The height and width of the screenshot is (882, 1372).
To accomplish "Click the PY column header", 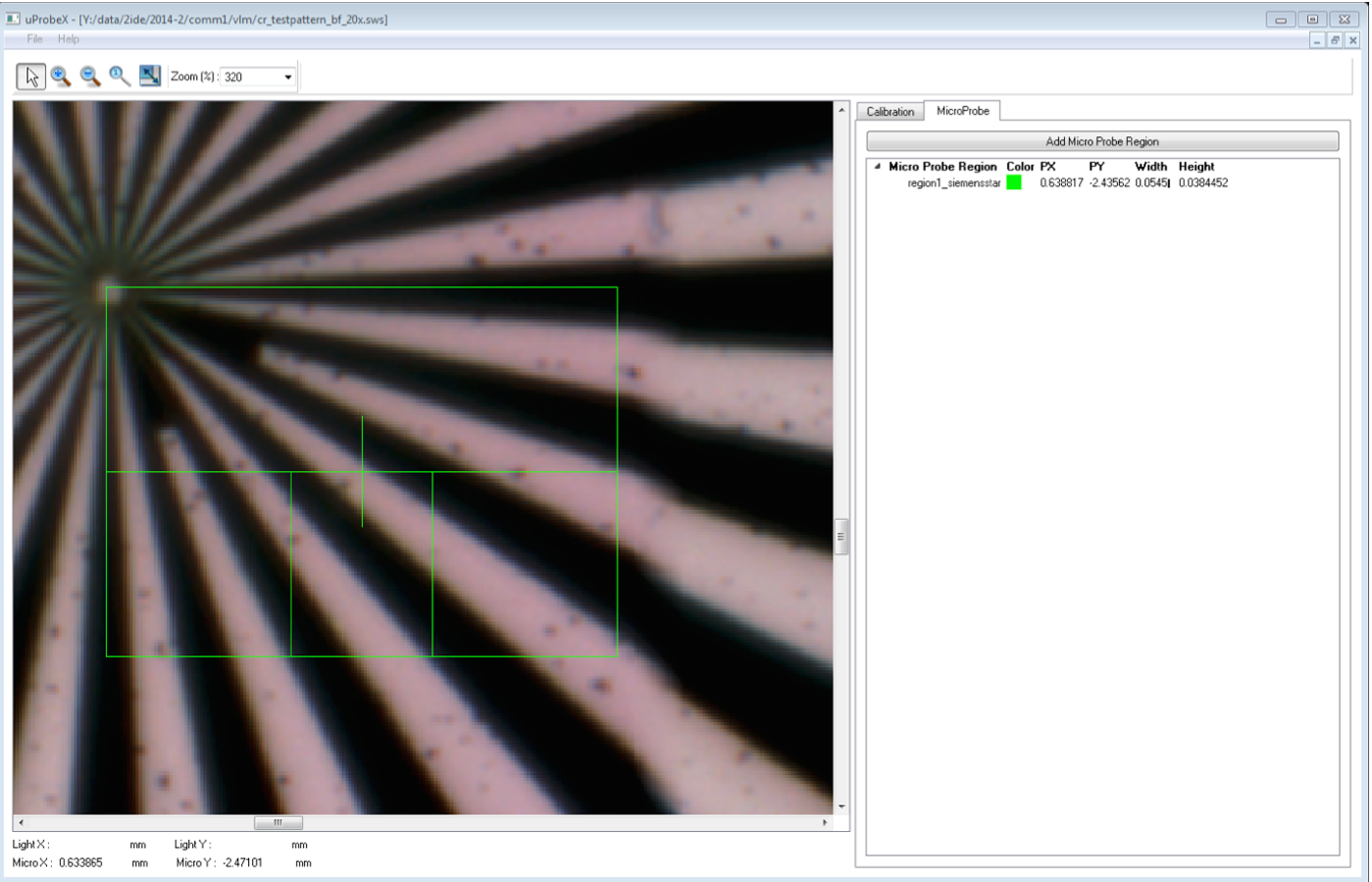I will (1096, 167).
